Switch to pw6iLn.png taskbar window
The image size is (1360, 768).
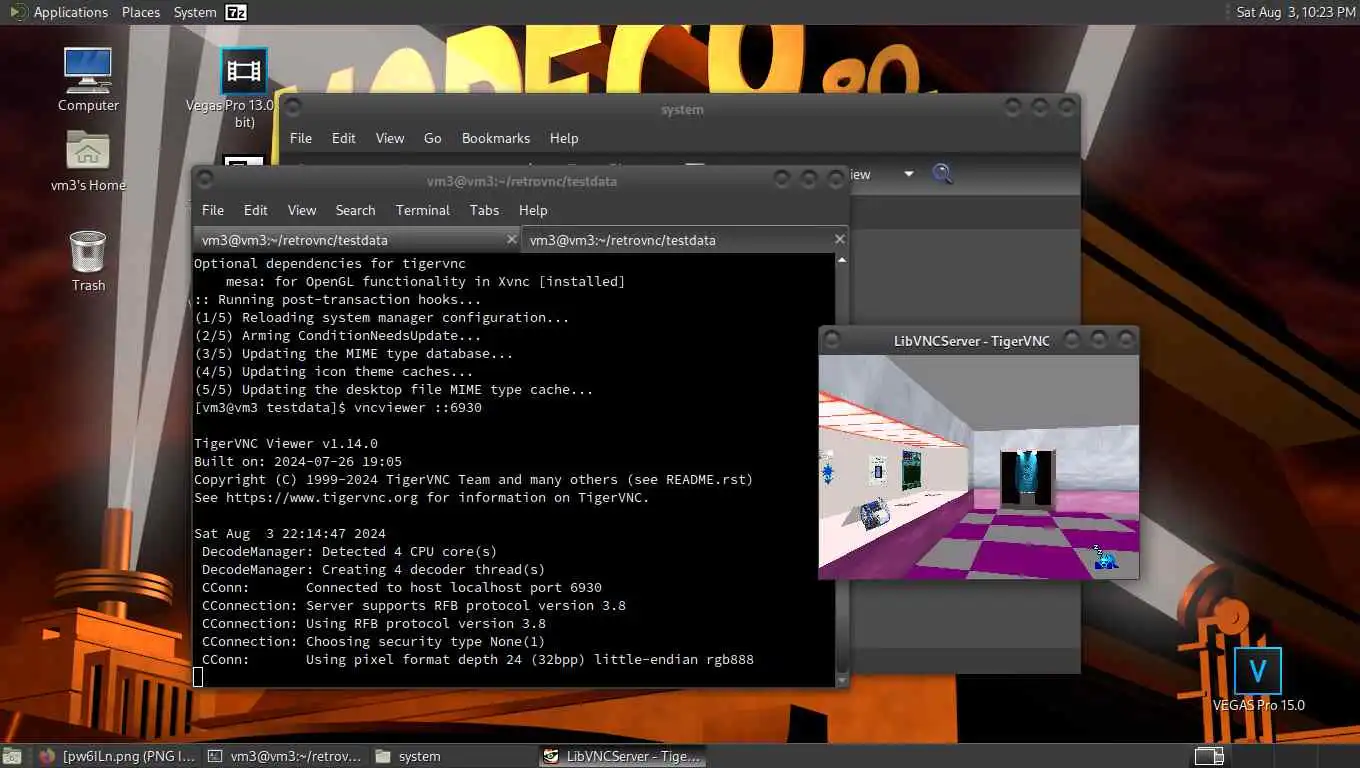119,756
